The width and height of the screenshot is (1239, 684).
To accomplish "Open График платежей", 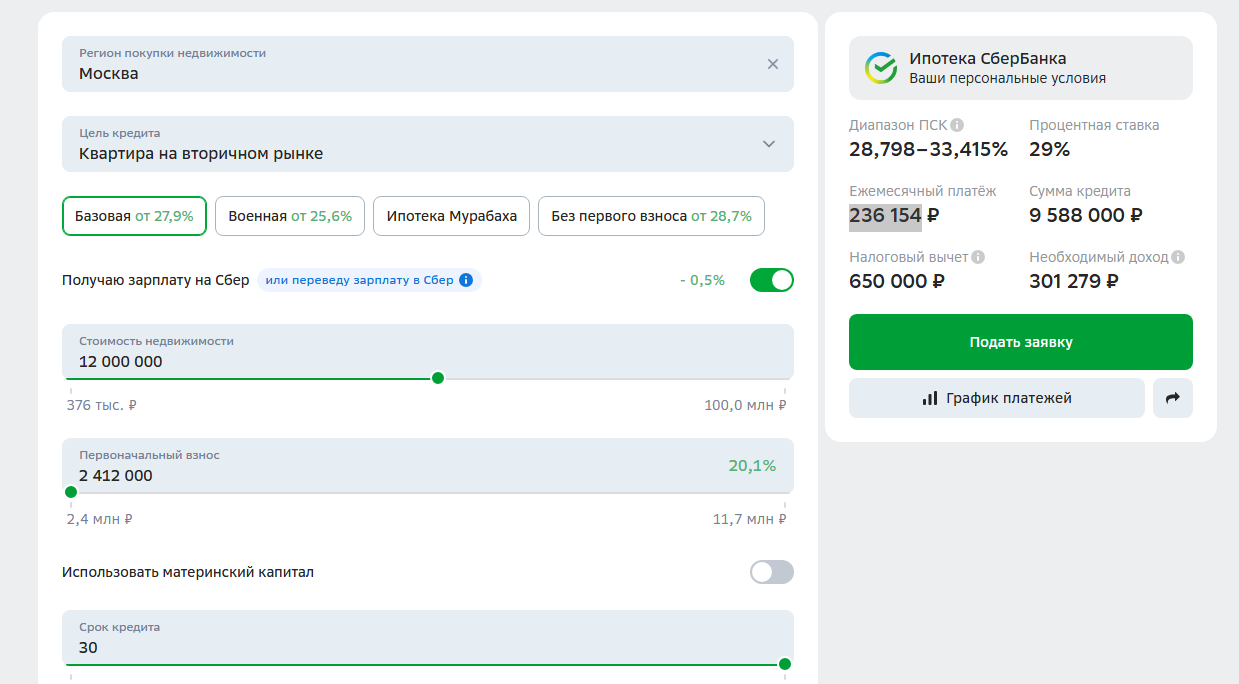I will [997, 398].
